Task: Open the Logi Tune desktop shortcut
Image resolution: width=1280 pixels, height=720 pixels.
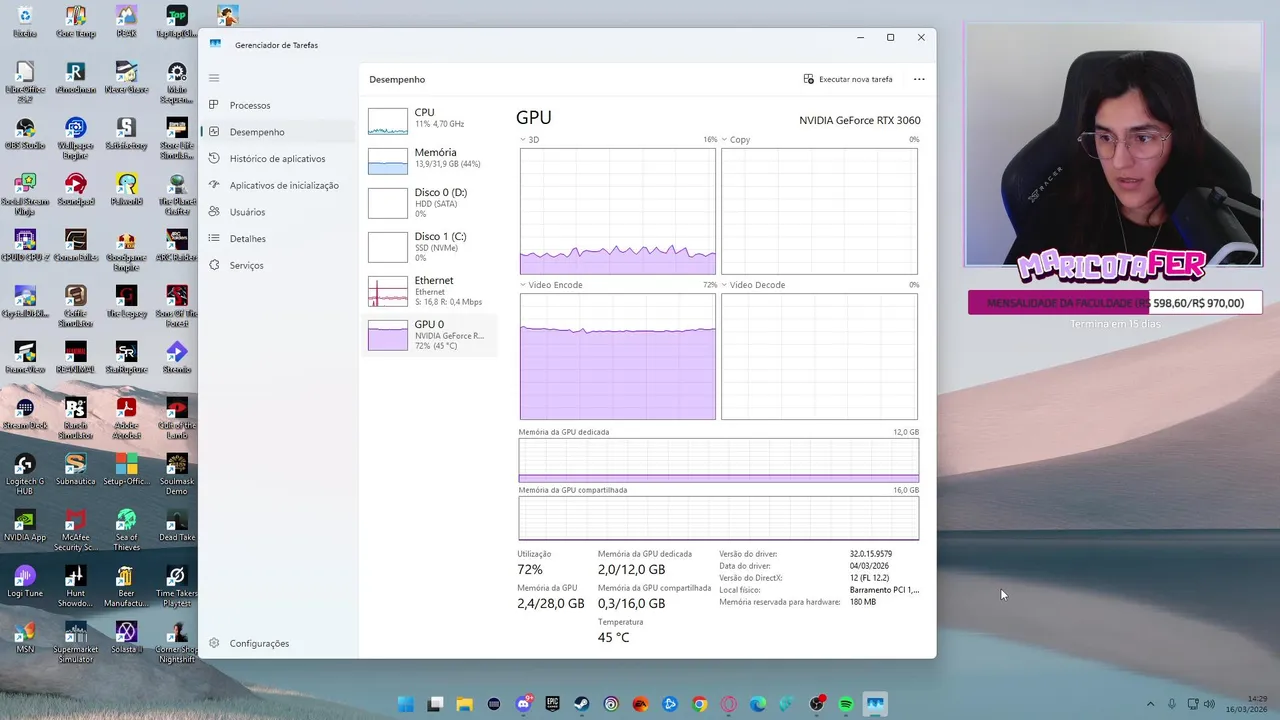Action: point(25,582)
